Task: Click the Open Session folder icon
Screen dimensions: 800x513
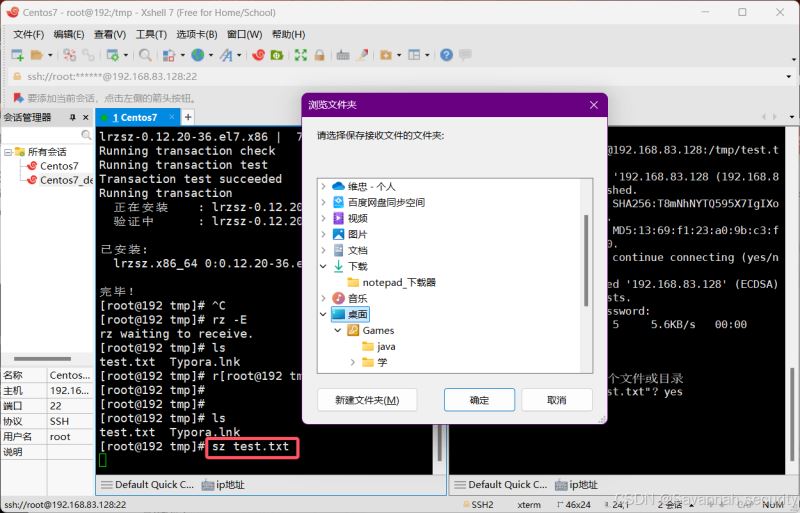Action: pyautogui.click(x=36, y=55)
